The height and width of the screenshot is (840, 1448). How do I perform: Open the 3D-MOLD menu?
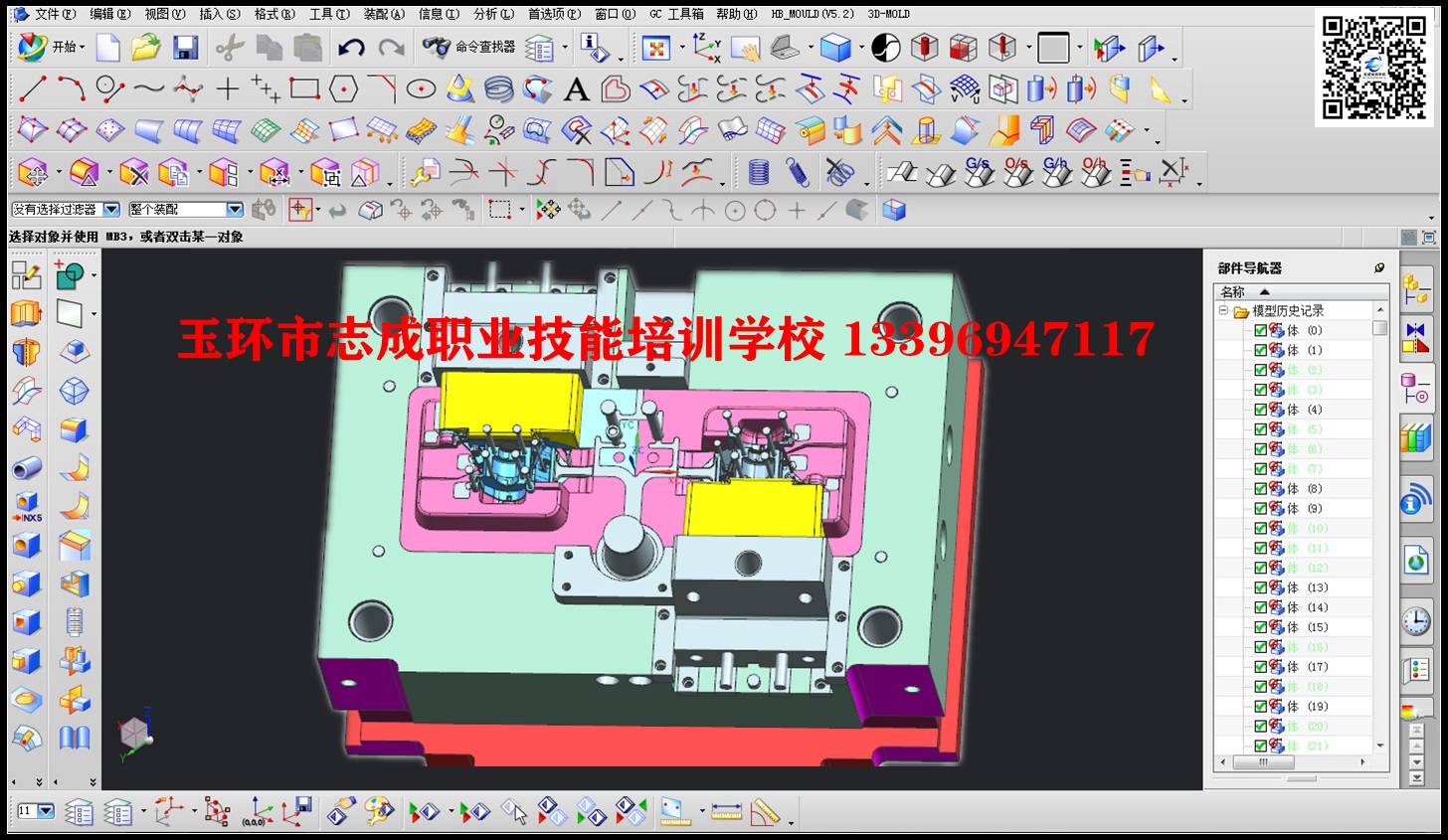click(x=889, y=14)
